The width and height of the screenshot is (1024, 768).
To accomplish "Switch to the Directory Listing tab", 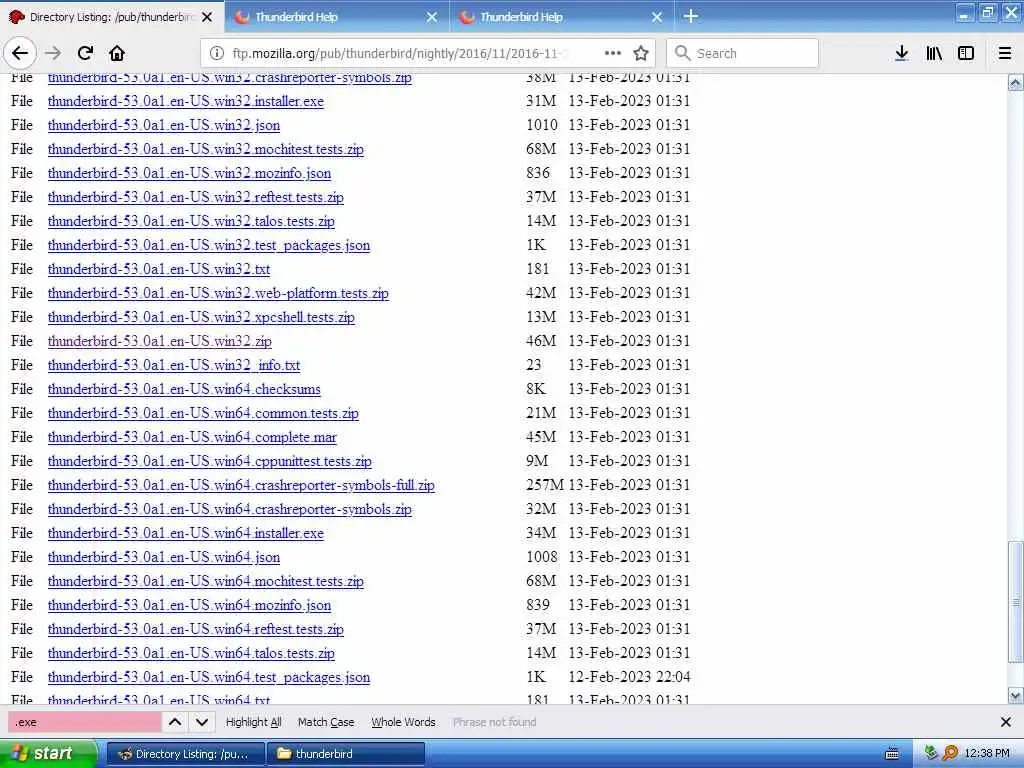I will (112, 17).
